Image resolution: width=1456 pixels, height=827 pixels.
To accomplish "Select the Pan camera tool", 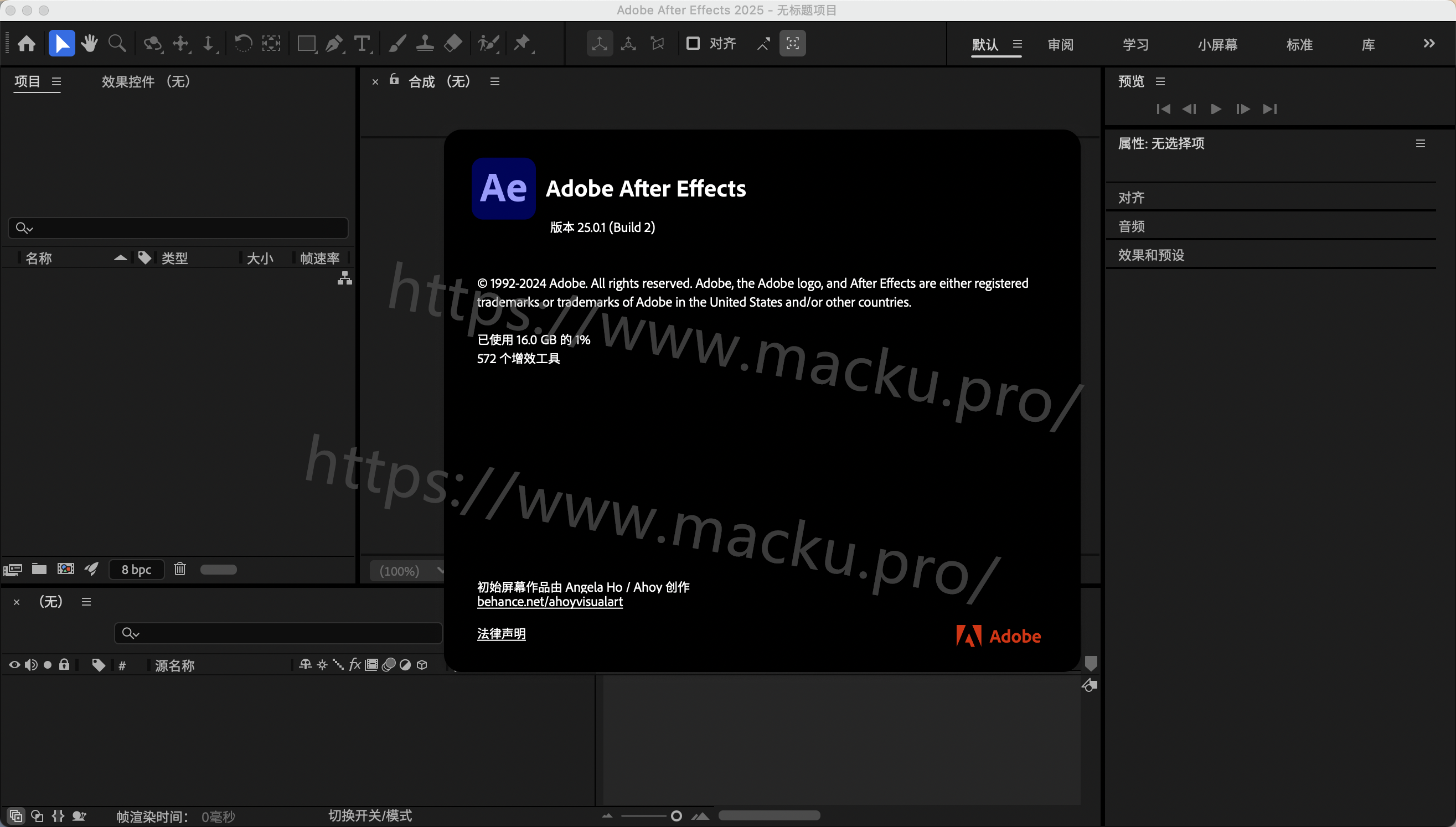I will 181,44.
